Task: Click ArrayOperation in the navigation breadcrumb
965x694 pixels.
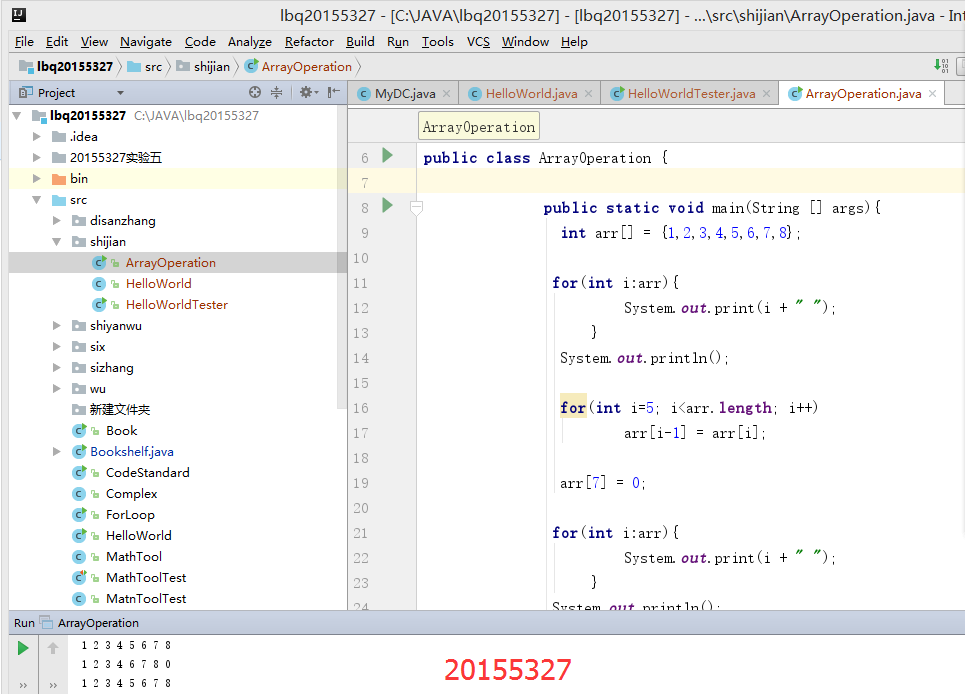Action: coord(298,66)
